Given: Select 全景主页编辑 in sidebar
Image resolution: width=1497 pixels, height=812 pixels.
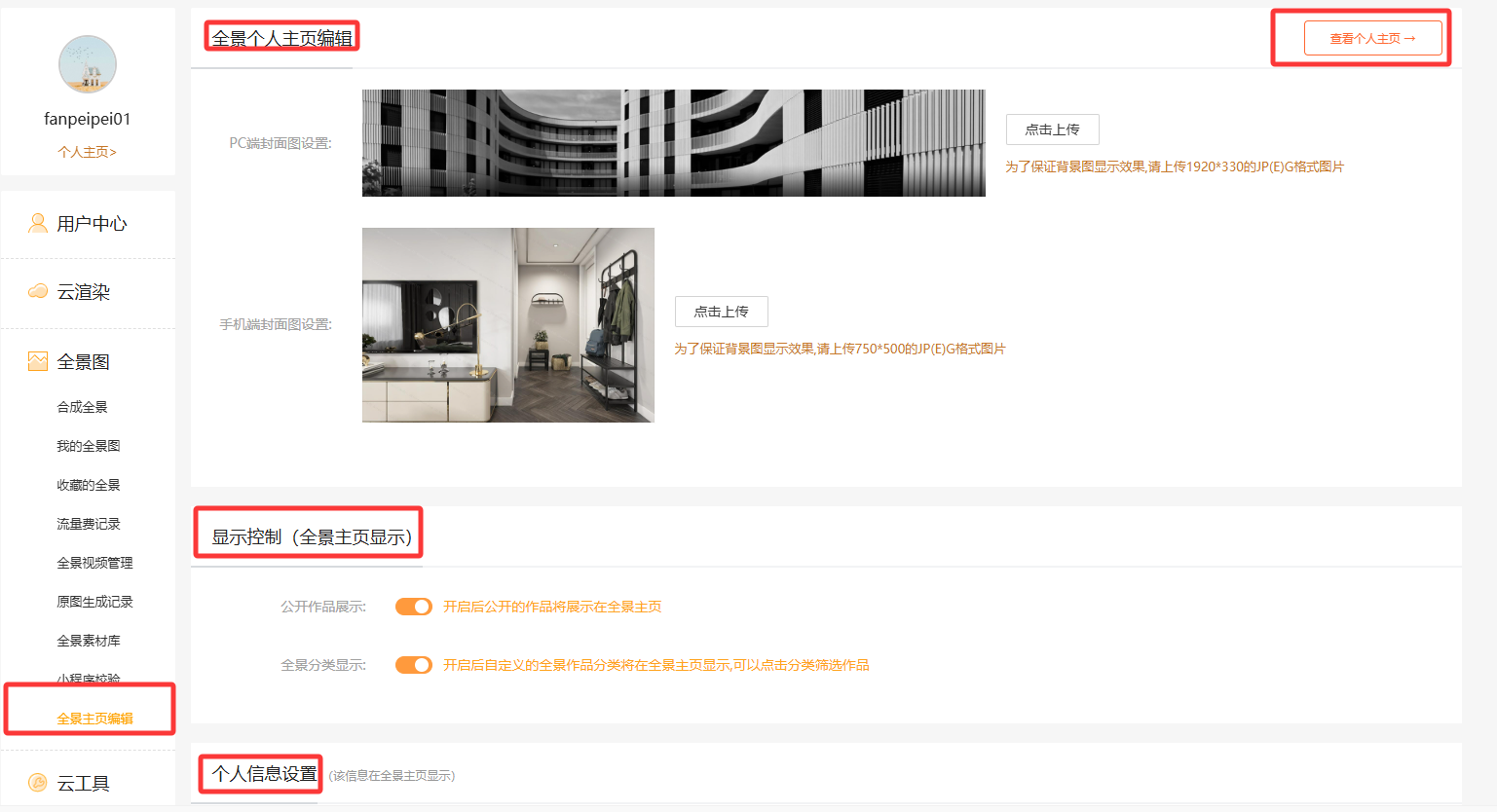Looking at the screenshot, I should (x=94, y=719).
